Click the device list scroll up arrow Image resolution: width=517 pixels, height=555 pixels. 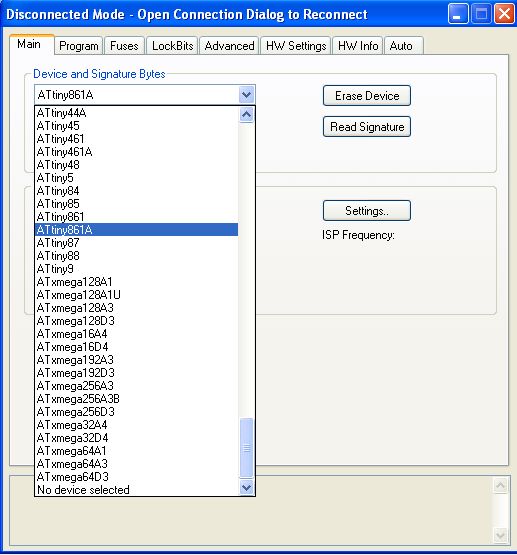point(246,114)
